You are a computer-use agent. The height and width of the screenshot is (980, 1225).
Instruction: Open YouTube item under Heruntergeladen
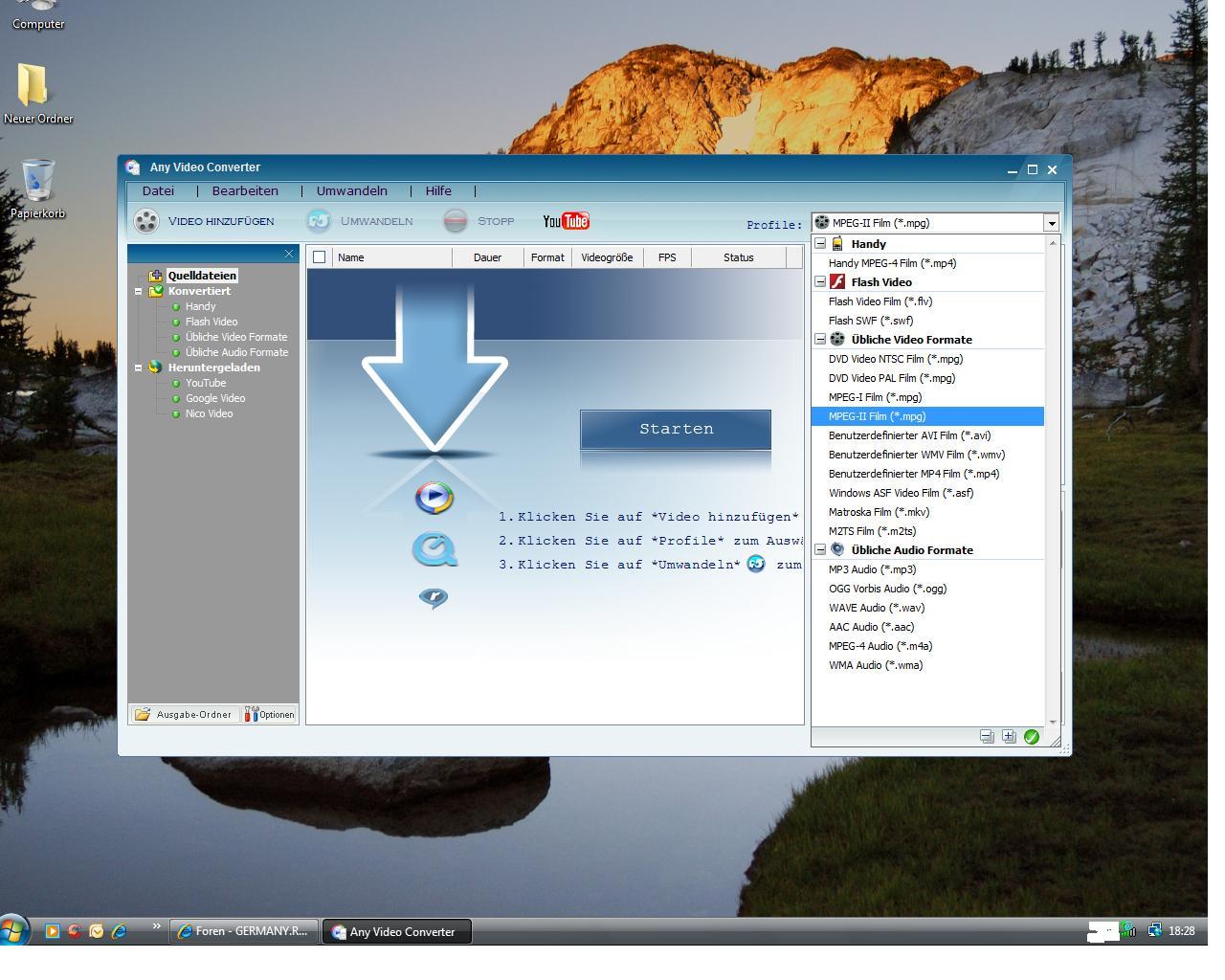click(206, 383)
